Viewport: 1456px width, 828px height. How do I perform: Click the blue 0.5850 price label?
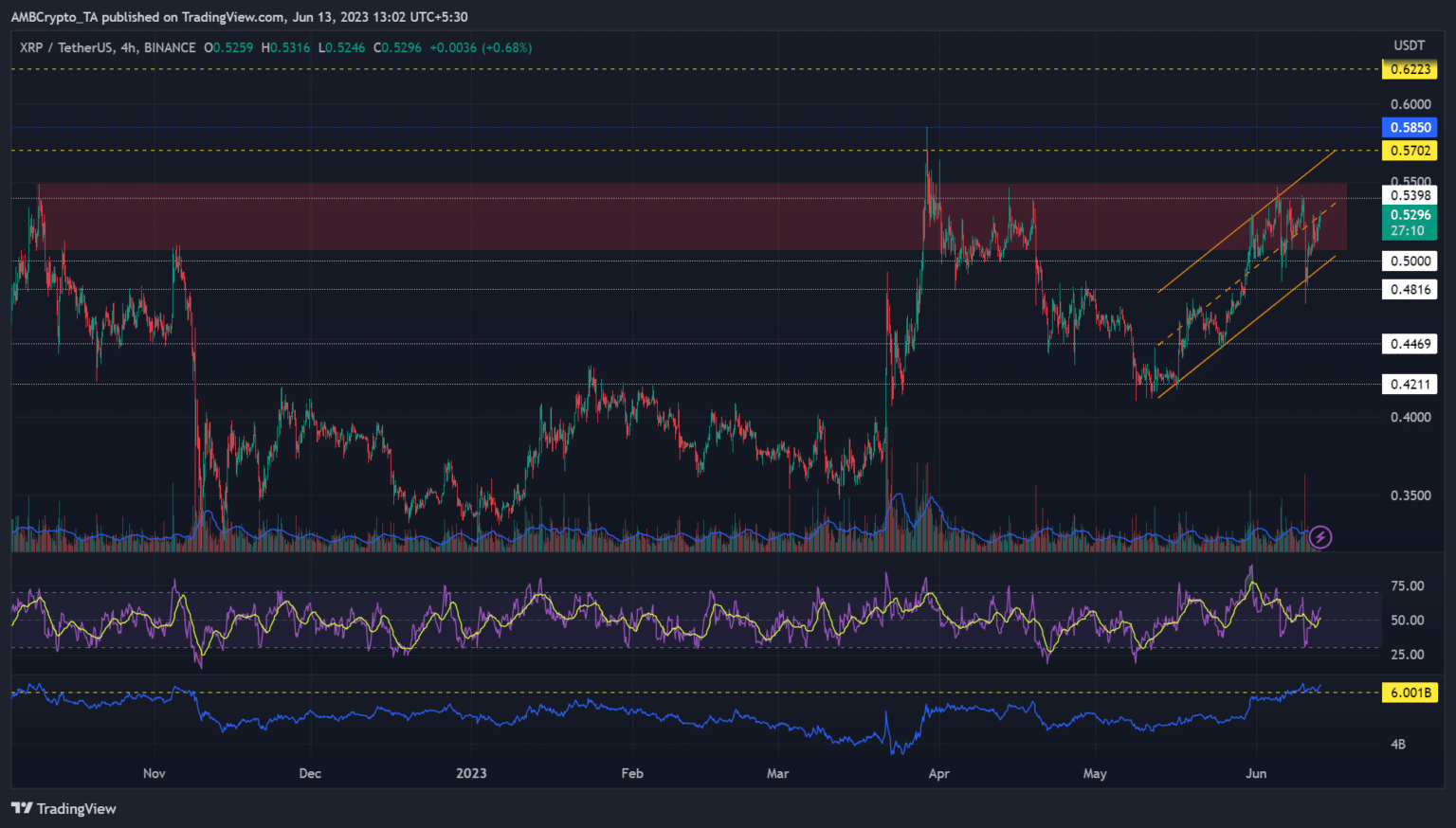(1410, 127)
